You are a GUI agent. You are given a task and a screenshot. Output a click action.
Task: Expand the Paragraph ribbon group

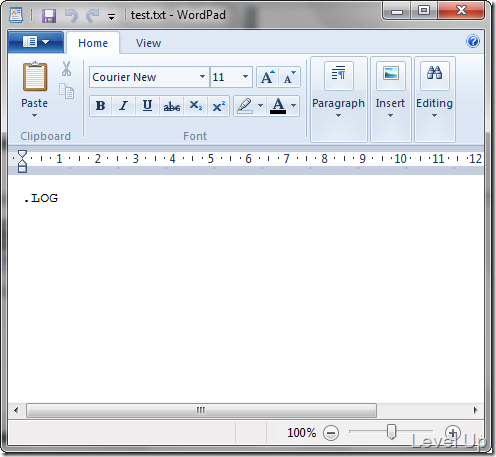(338, 99)
